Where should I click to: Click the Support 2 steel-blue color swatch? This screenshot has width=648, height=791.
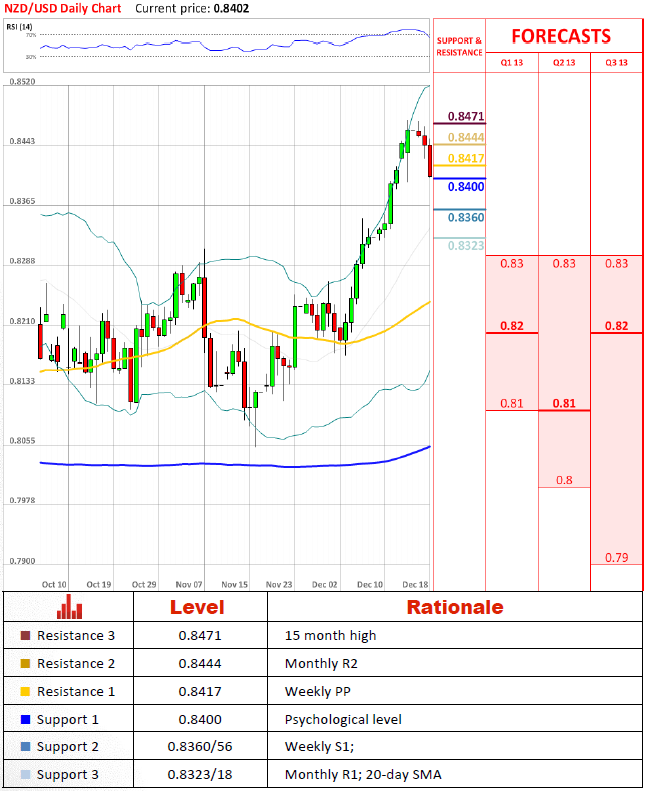25,747
